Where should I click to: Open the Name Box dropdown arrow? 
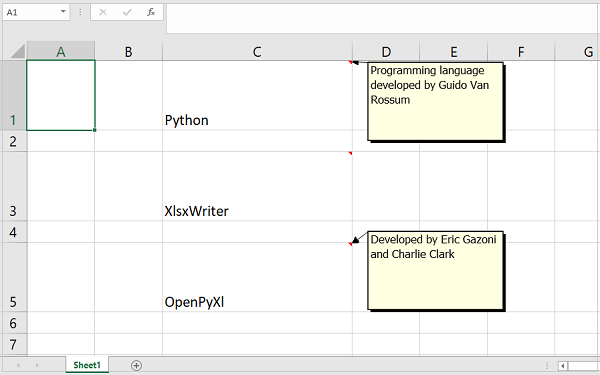pos(63,12)
